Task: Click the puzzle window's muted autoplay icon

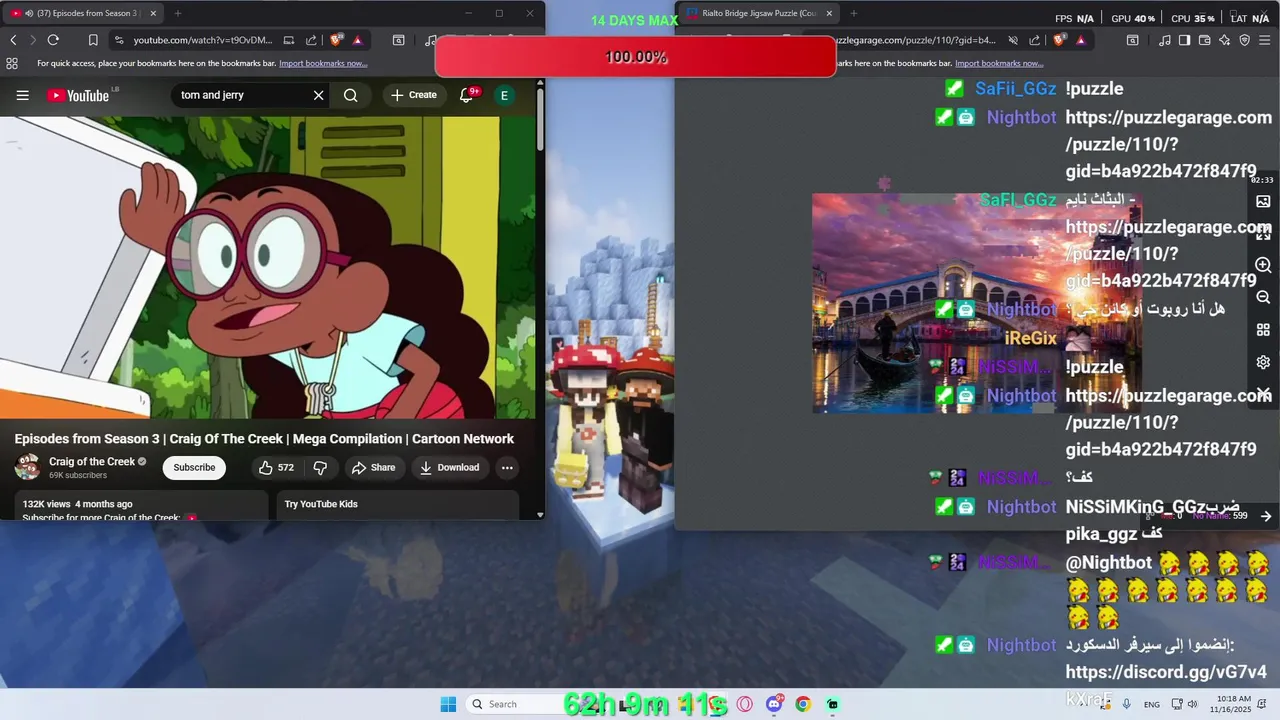Action: (x=1012, y=40)
